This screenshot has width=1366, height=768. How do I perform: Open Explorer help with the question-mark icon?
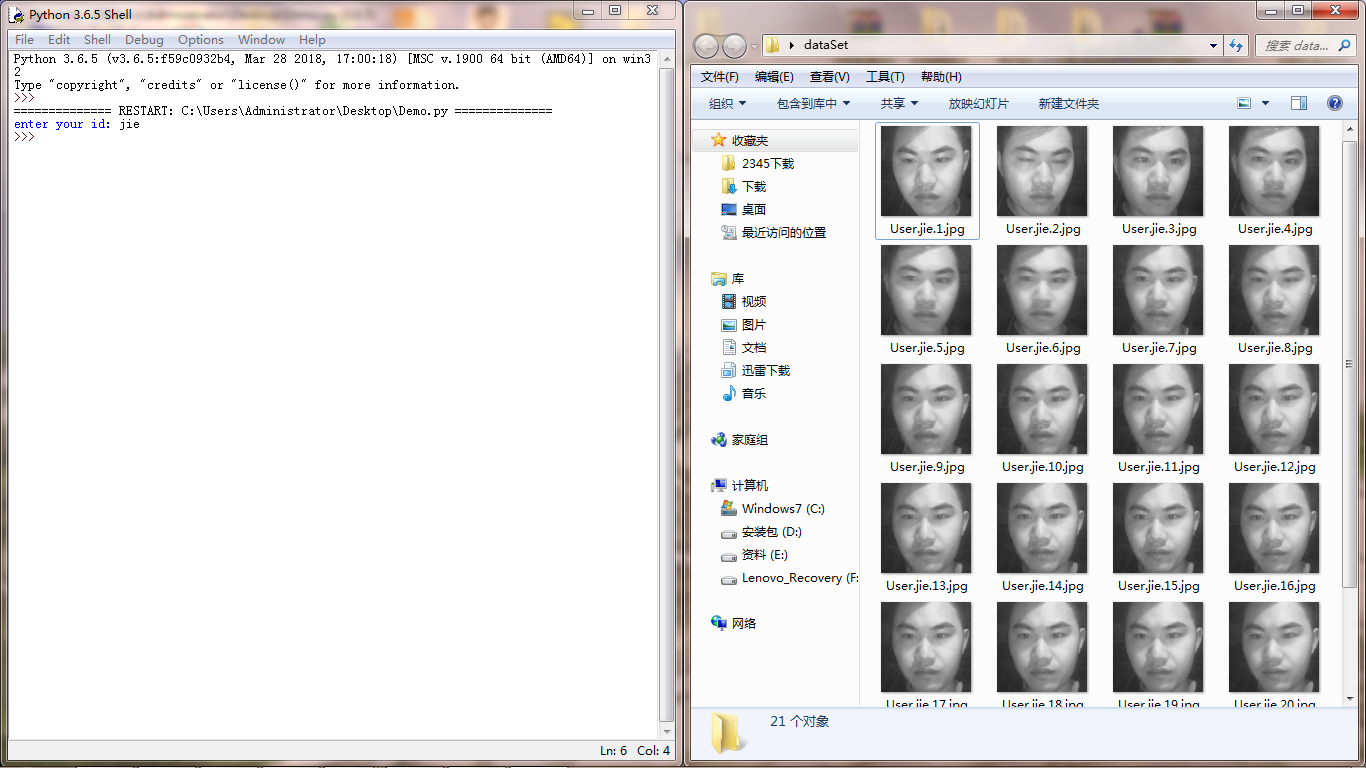(1334, 103)
